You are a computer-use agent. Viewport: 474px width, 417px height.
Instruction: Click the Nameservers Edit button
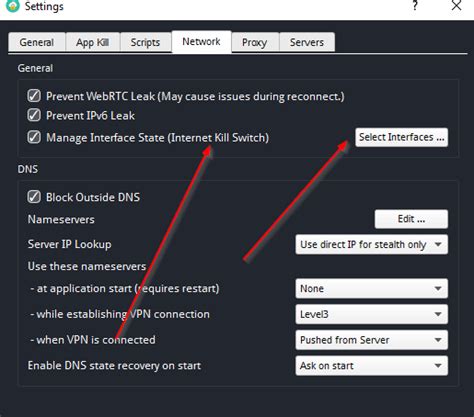(411, 219)
